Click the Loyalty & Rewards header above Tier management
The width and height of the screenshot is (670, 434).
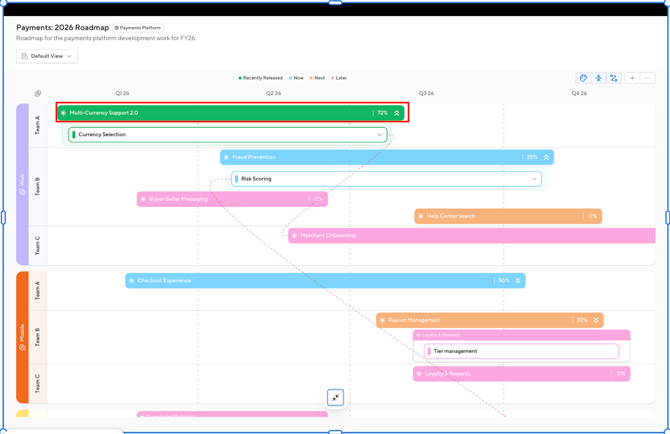point(522,335)
